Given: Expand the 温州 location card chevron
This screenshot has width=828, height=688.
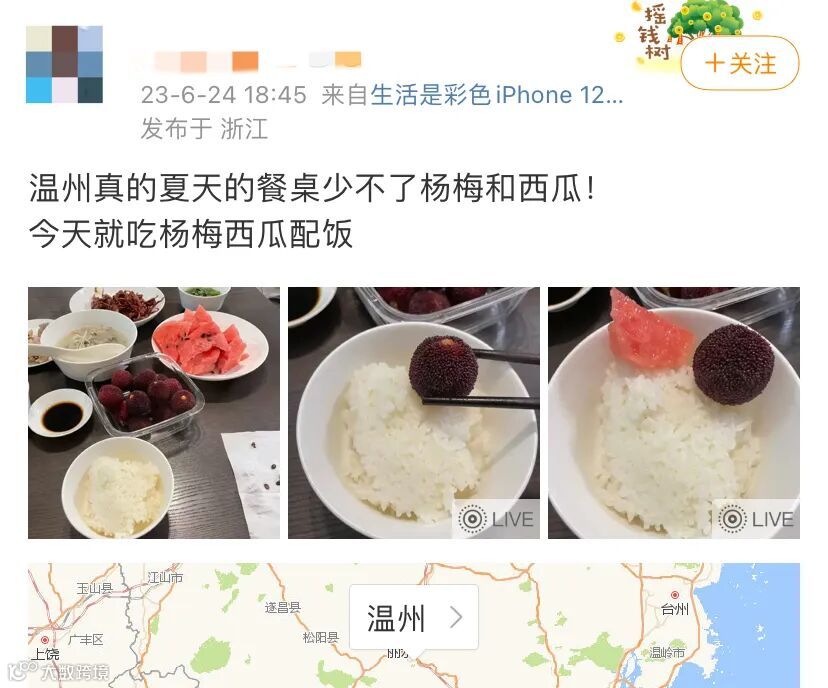Looking at the screenshot, I should click(456, 617).
